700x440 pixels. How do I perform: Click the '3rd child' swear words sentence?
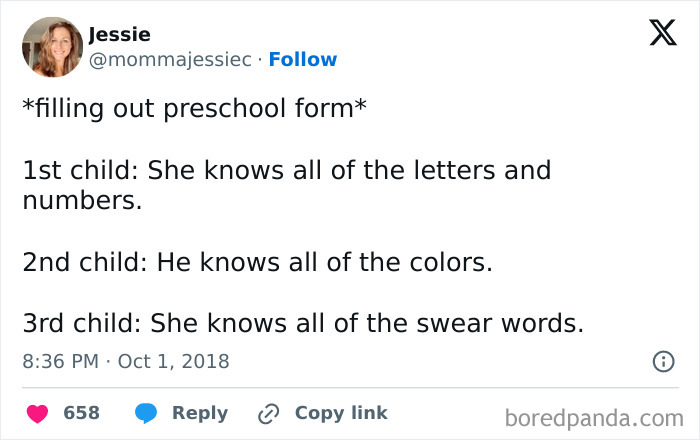tap(302, 324)
